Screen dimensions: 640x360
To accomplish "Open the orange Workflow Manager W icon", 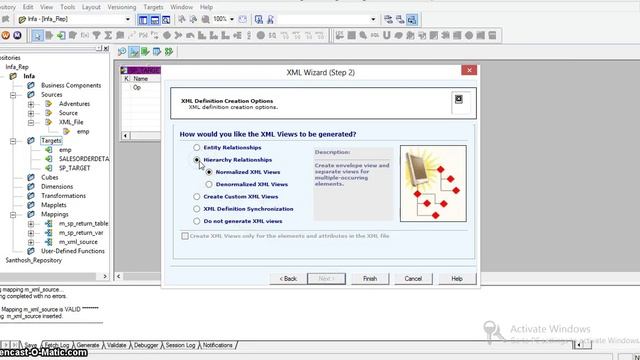I will pos(5,36).
